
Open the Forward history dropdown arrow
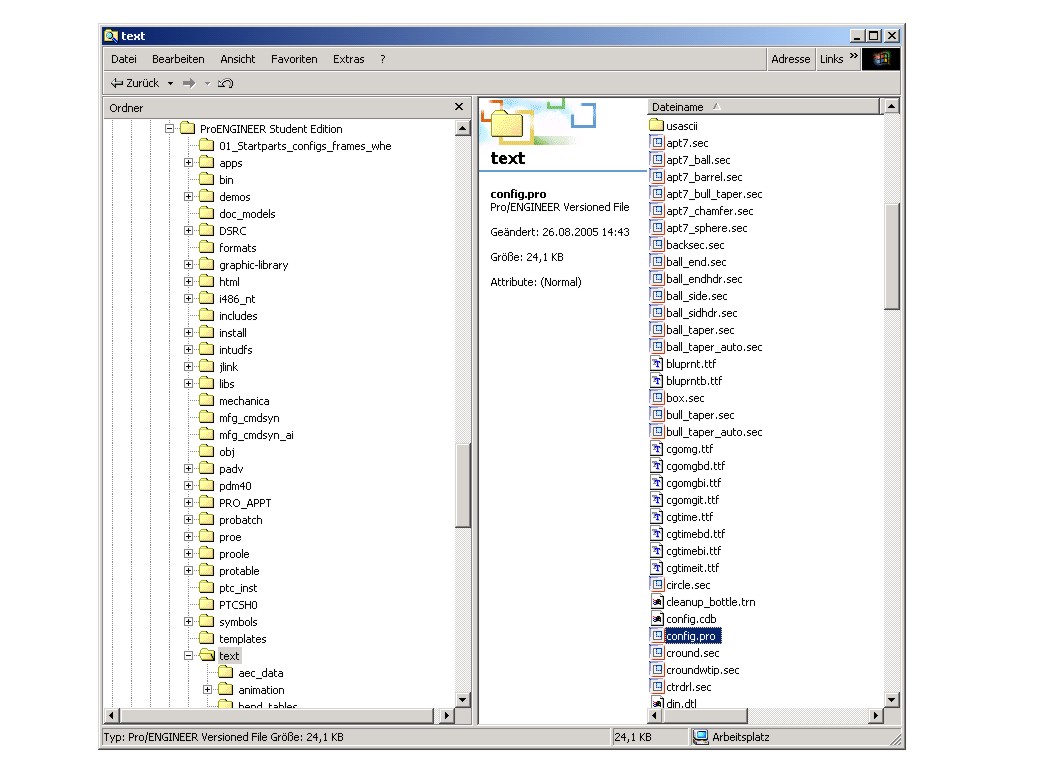tap(207, 83)
